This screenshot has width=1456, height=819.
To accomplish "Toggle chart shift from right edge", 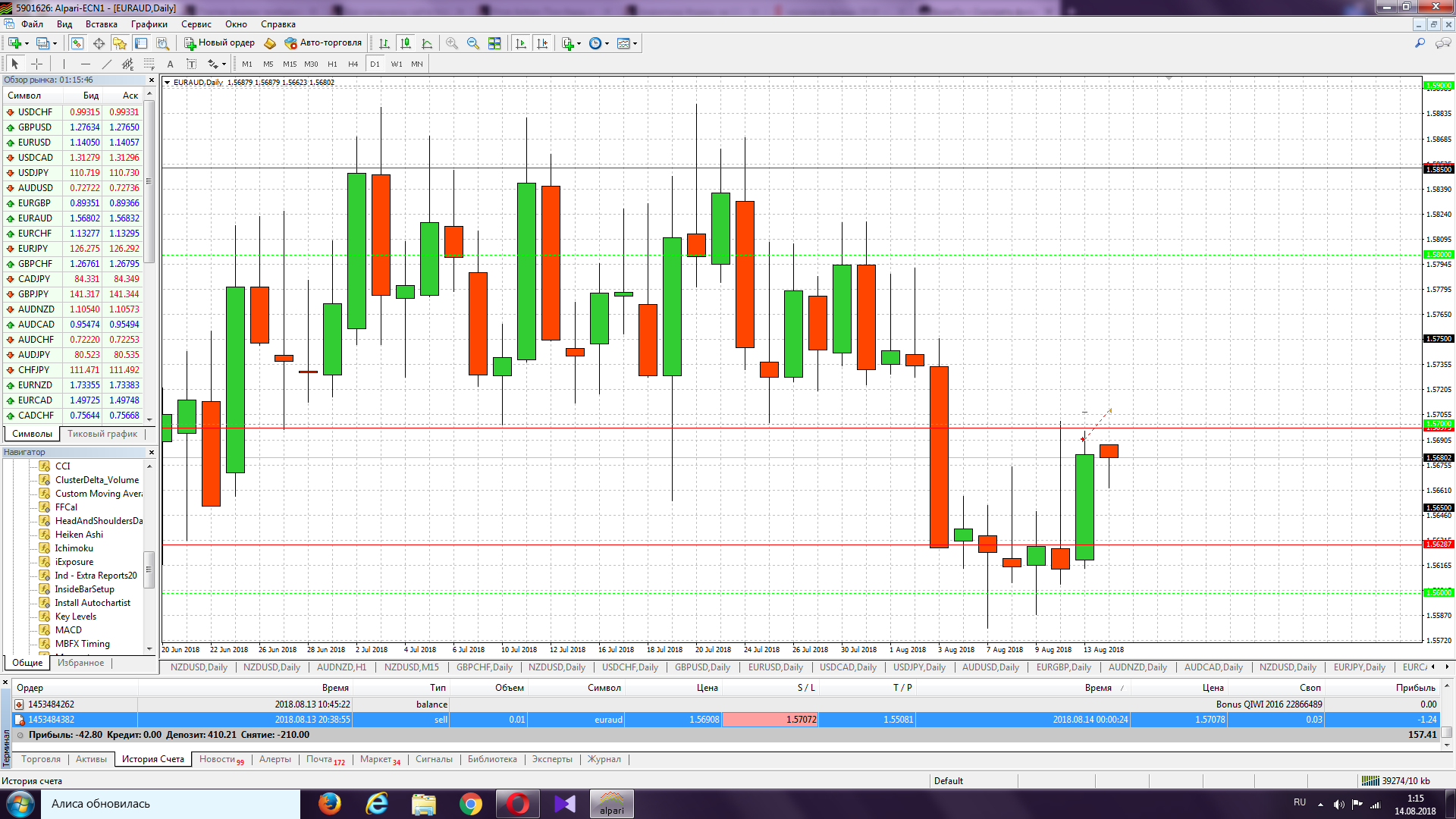I will pyautogui.click(x=542, y=43).
